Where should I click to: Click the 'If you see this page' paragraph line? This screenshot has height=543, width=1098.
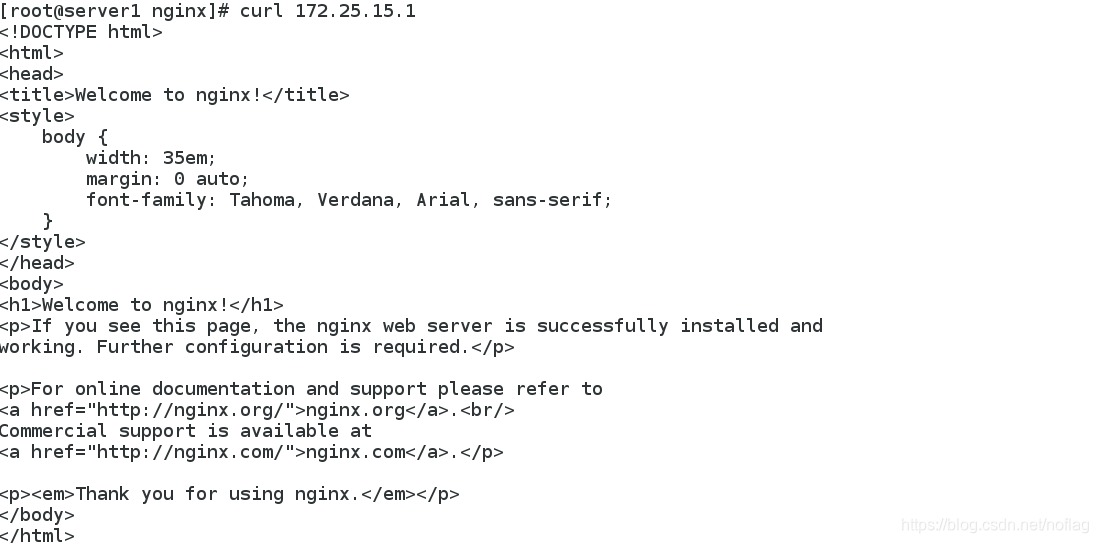click(411, 327)
